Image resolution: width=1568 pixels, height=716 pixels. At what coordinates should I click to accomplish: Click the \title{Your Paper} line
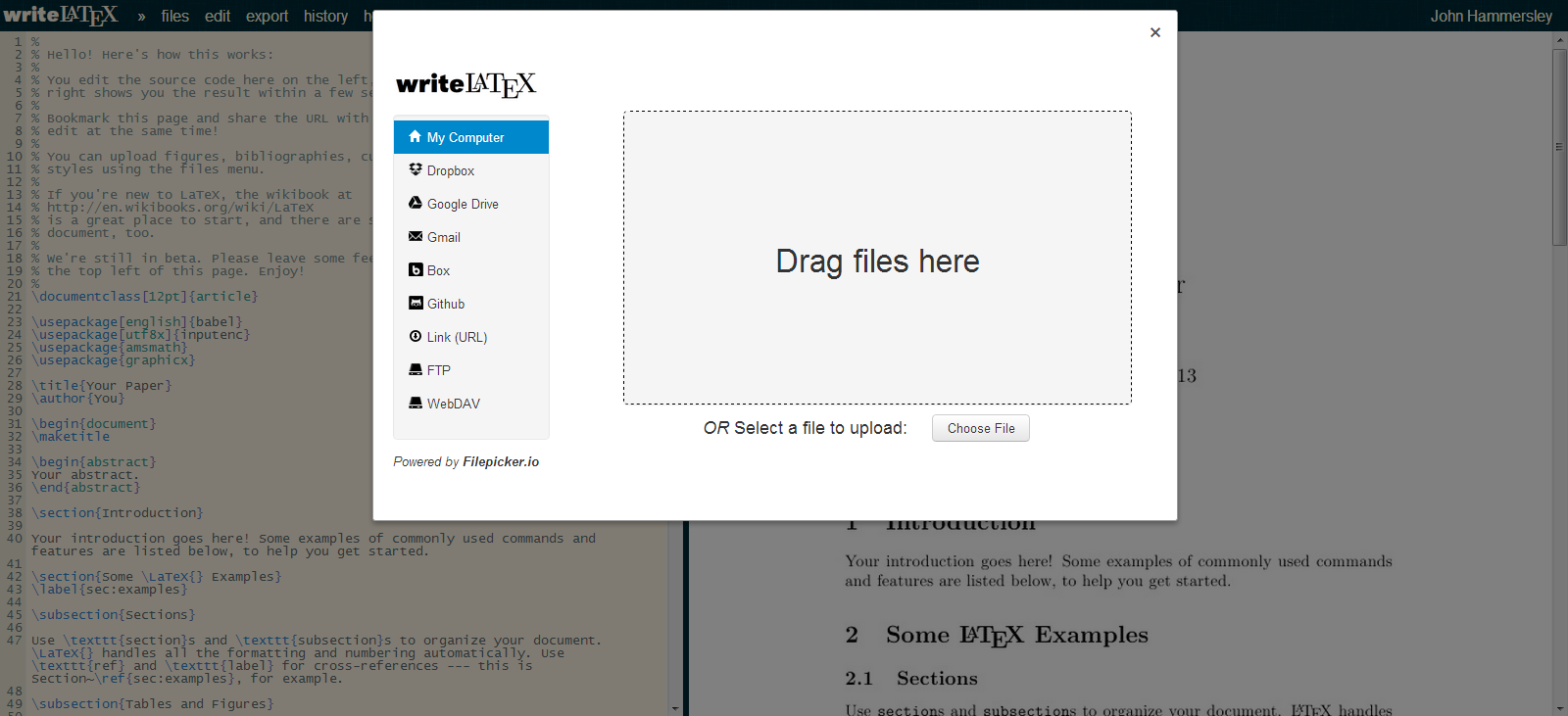[102, 385]
